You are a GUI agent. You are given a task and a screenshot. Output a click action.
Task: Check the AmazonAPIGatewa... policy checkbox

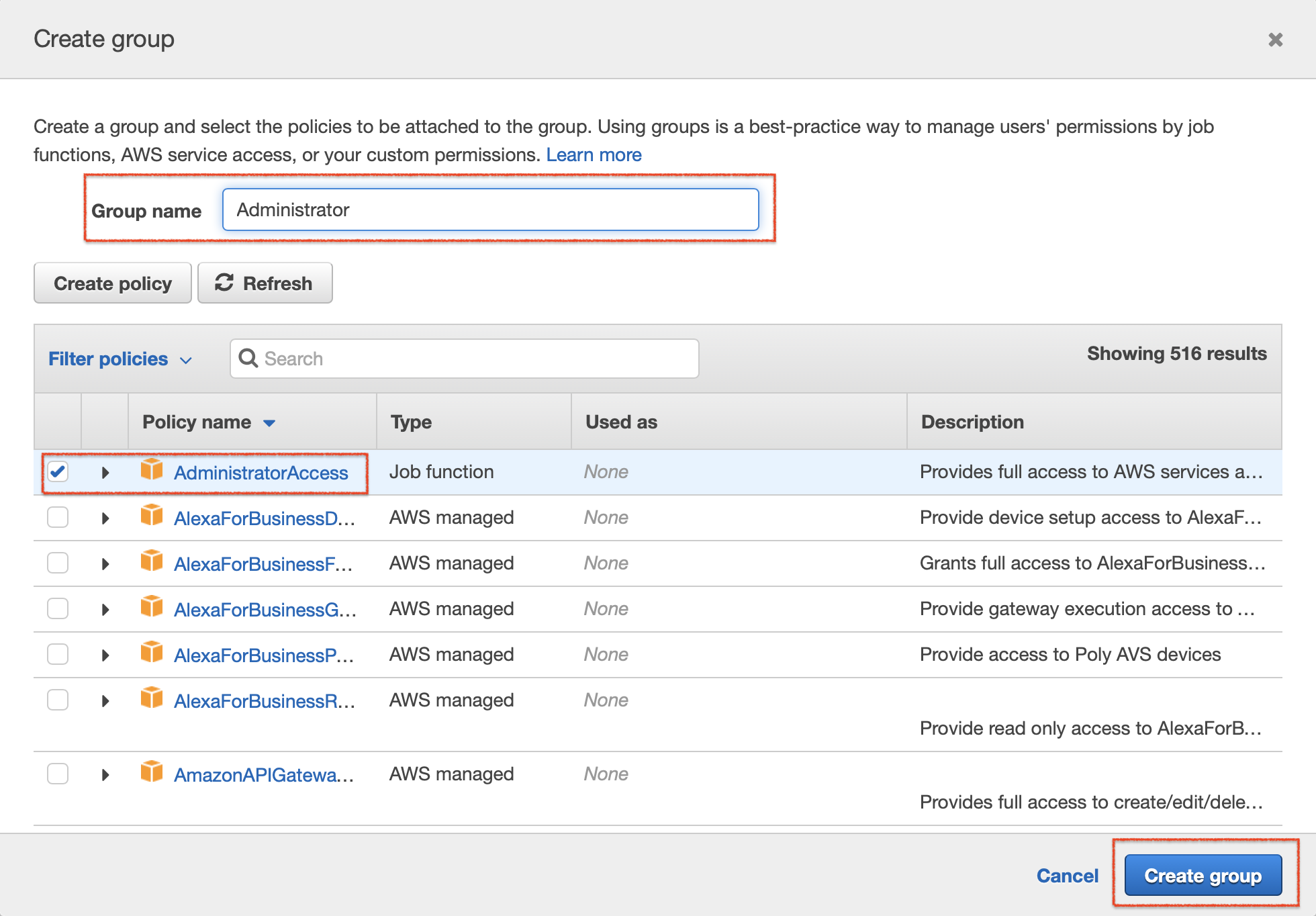58,774
